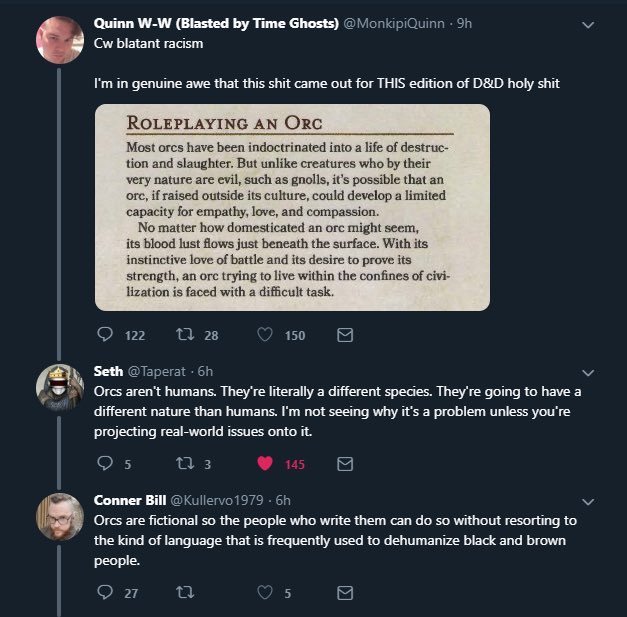Expand options caret on Quinn W-W's tweet
Screen dimensions: 627x617
point(588,24)
